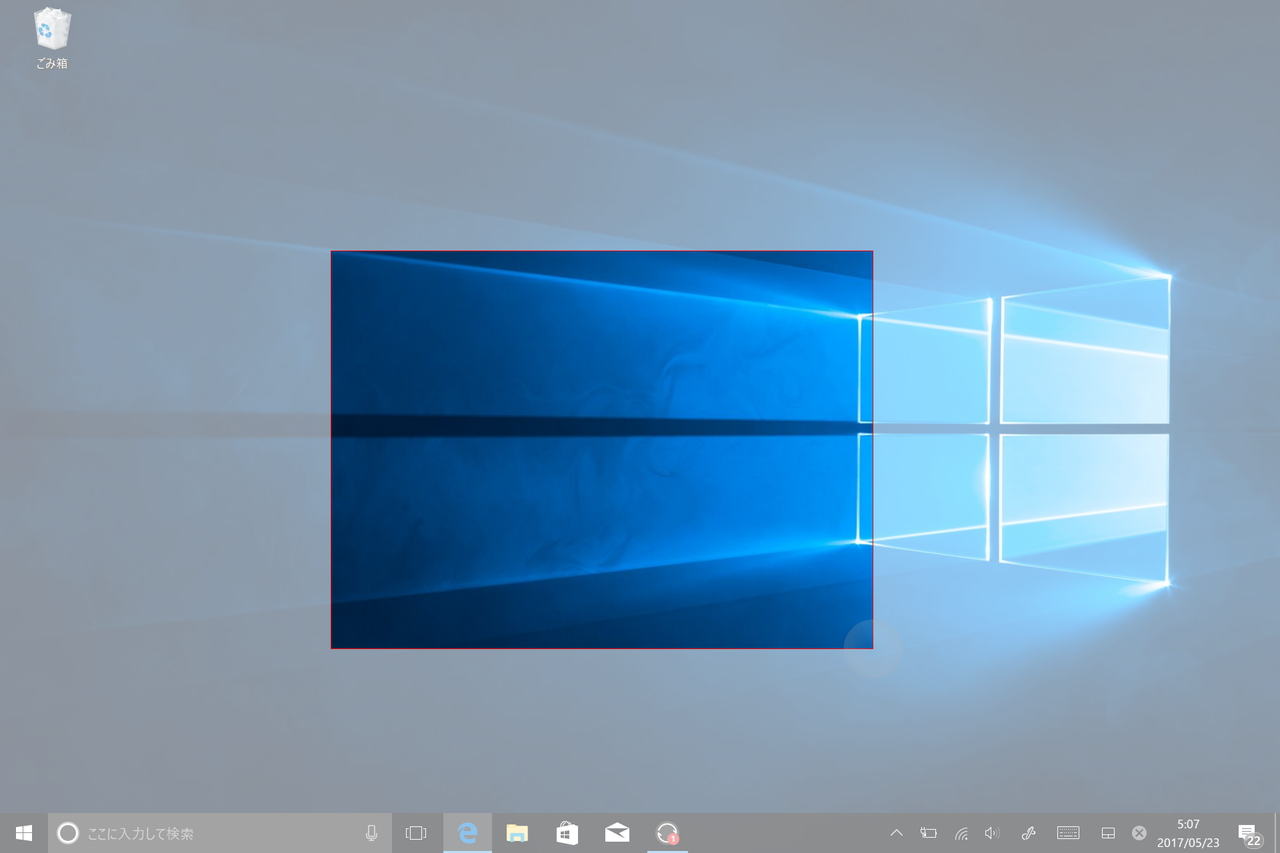Launch the Microsoft Store app
The height and width of the screenshot is (853, 1280).
(x=566, y=832)
